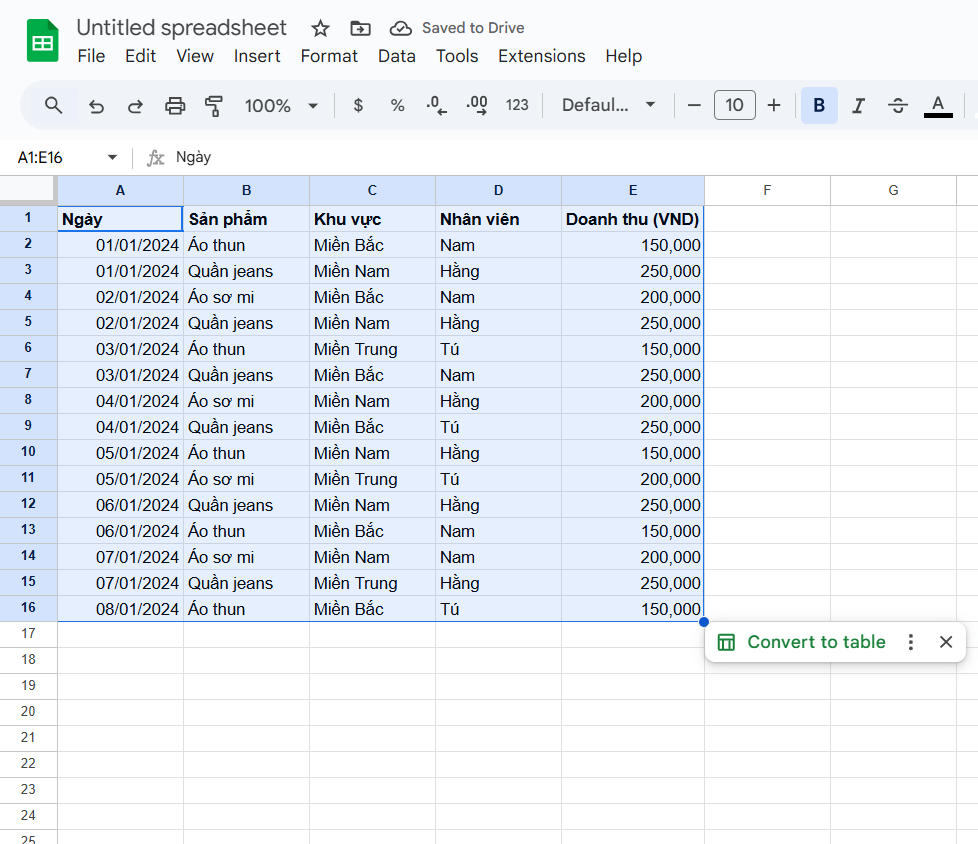This screenshot has width=978, height=844.
Task: Select the select-all corner box
Action: click(x=28, y=190)
